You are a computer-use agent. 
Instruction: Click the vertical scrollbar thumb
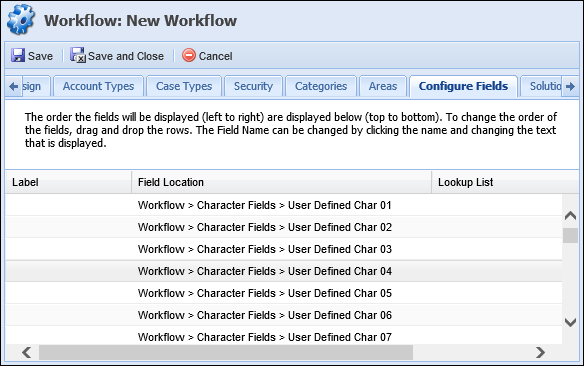pos(570,235)
